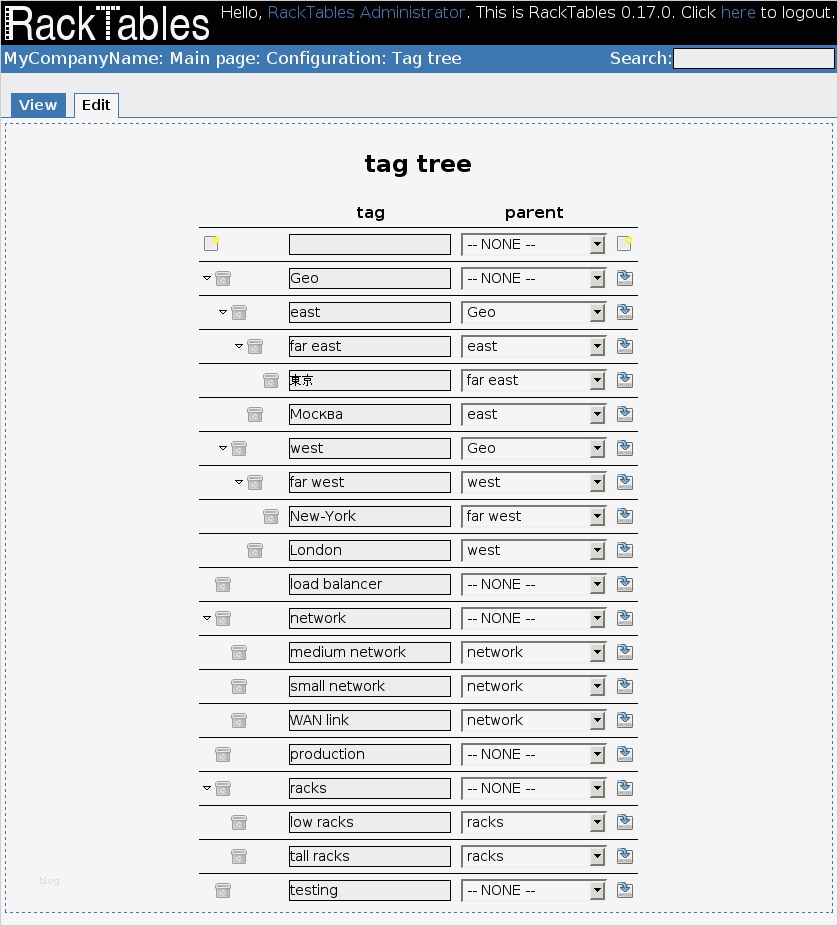Collapse the west tag node
The height and width of the screenshot is (926, 838).
[223, 448]
